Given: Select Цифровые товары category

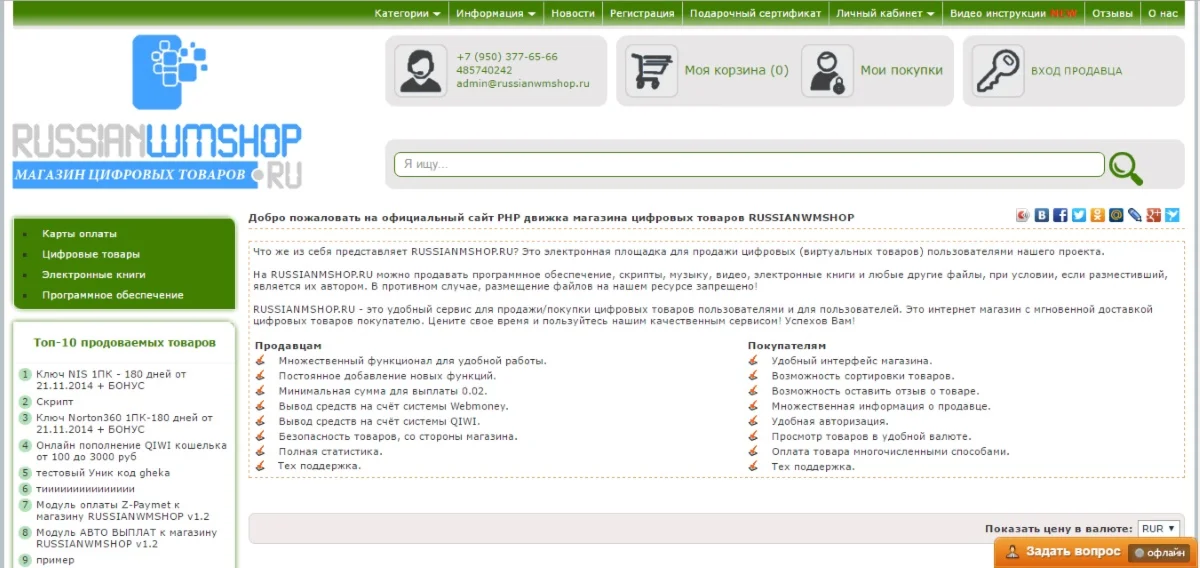Looking at the screenshot, I should tap(91, 254).
